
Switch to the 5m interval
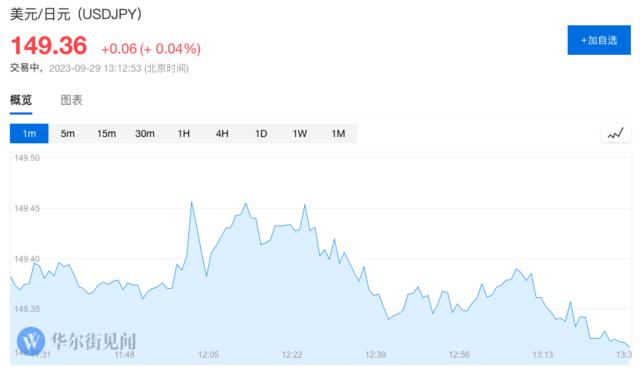(x=68, y=133)
